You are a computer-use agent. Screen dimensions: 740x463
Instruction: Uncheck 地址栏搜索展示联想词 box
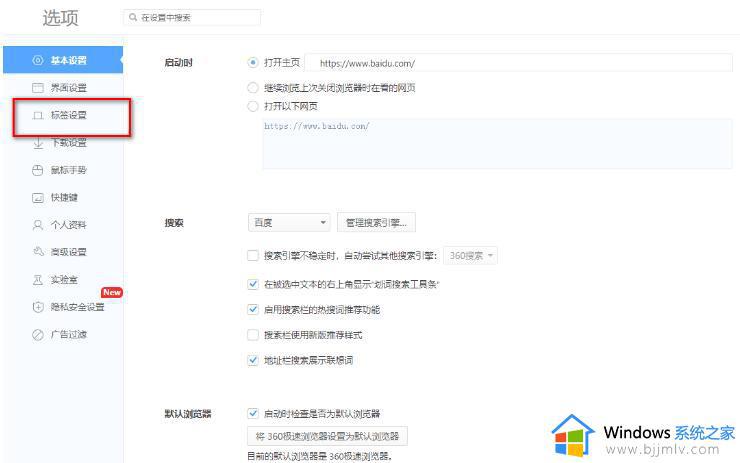click(x=253, y=361)
